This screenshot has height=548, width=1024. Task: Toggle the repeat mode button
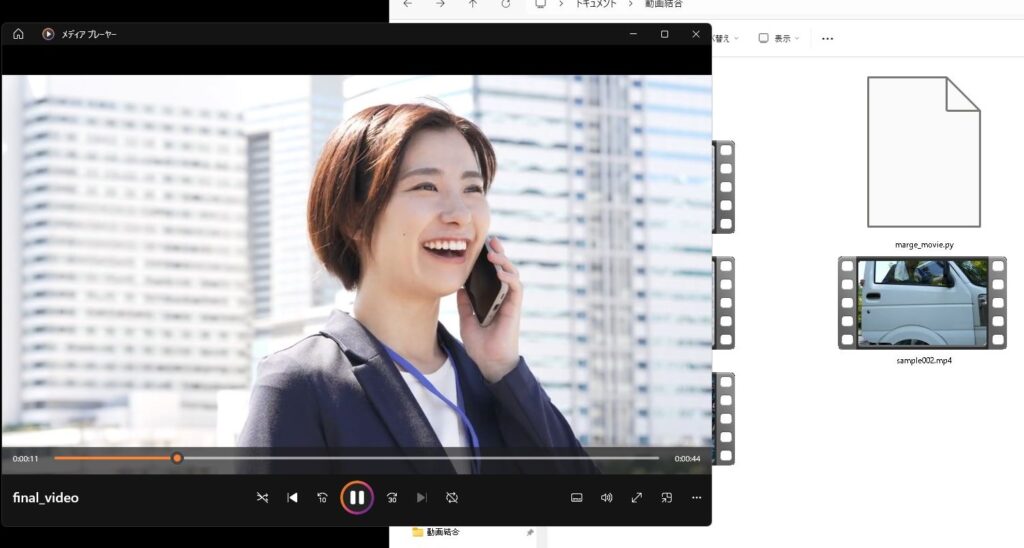click(451, 497)
